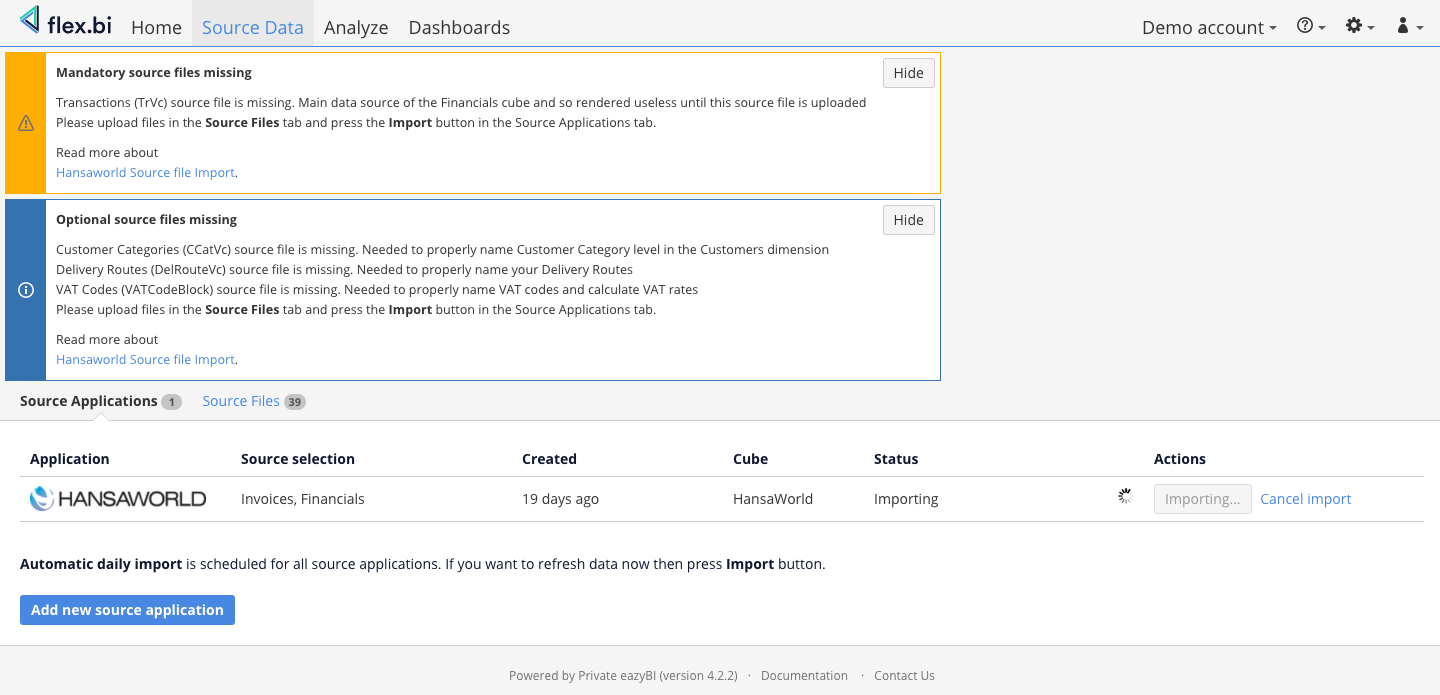Hide the optional source files notice
Viewport: 1440px width, 695px height.
pos(908,220)
